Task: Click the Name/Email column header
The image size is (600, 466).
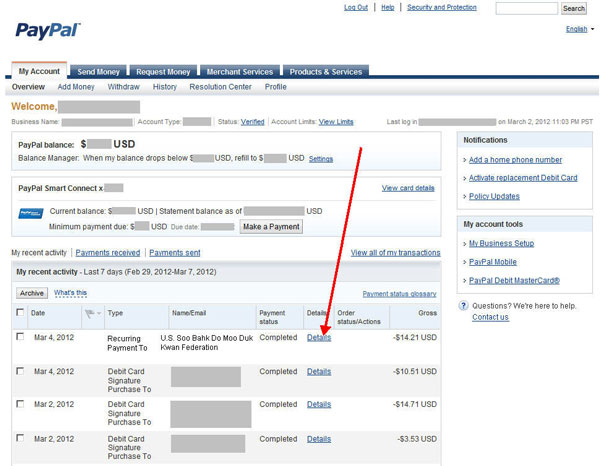Action: click(x=189, y=313)
